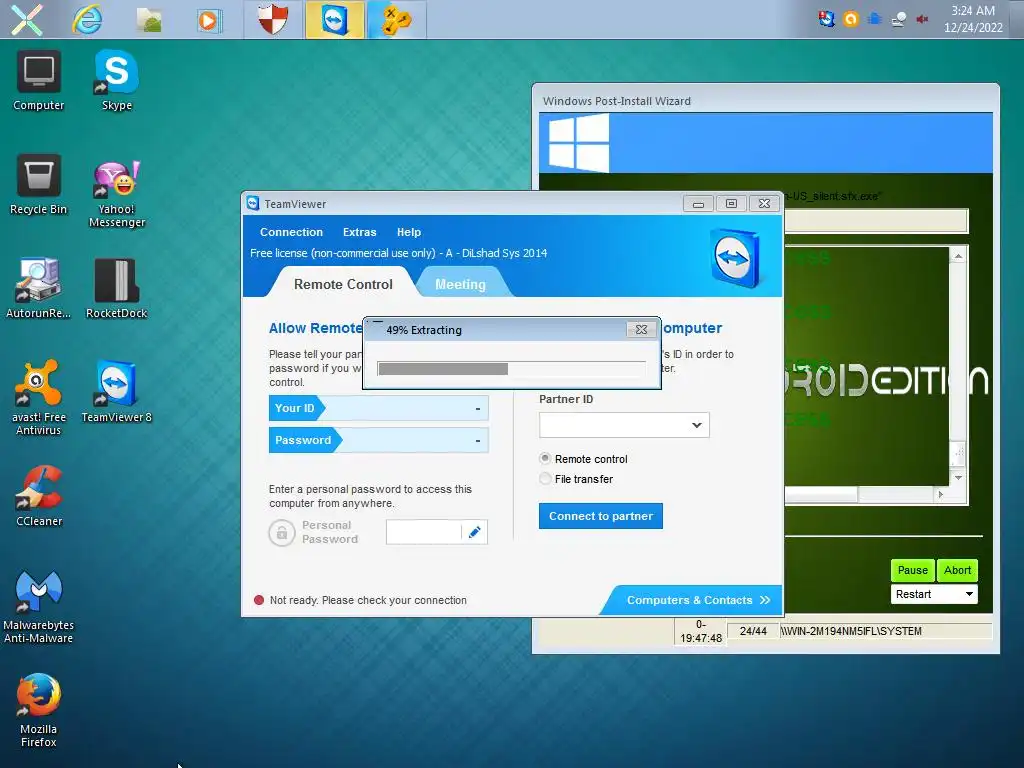Click the orange avast tray icon
The width and height of the screenshot is (1024, 768).
(850, 19)
